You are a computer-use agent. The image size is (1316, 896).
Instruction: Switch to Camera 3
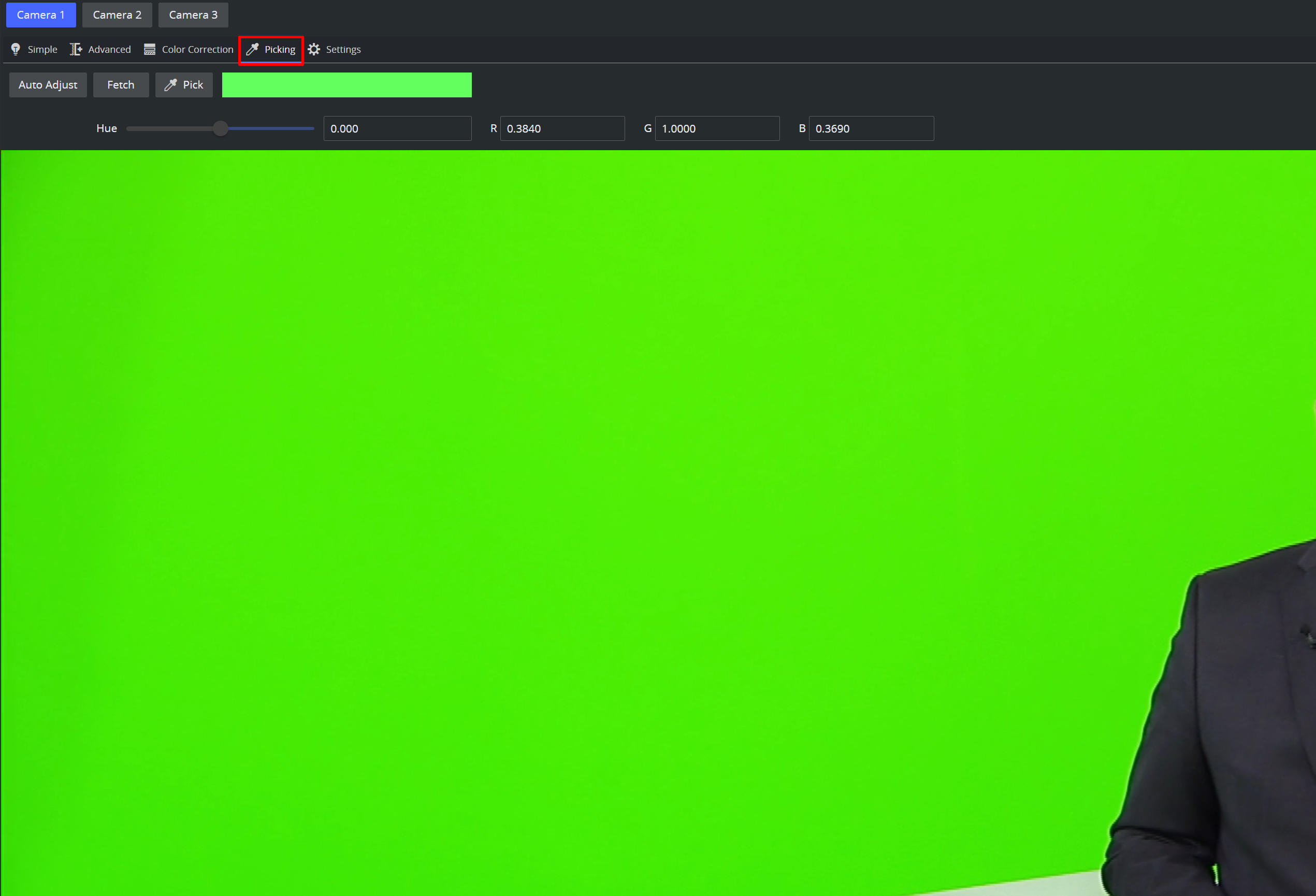(x=193, y=15)
